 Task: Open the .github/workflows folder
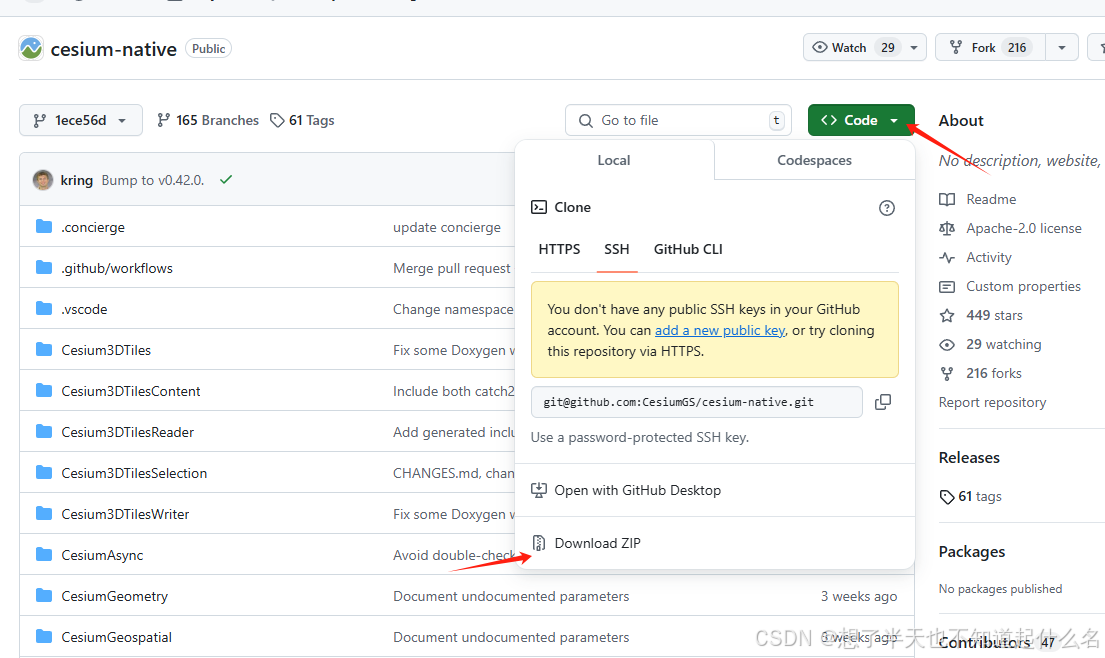pyautogui.click(x=117, y=268)
